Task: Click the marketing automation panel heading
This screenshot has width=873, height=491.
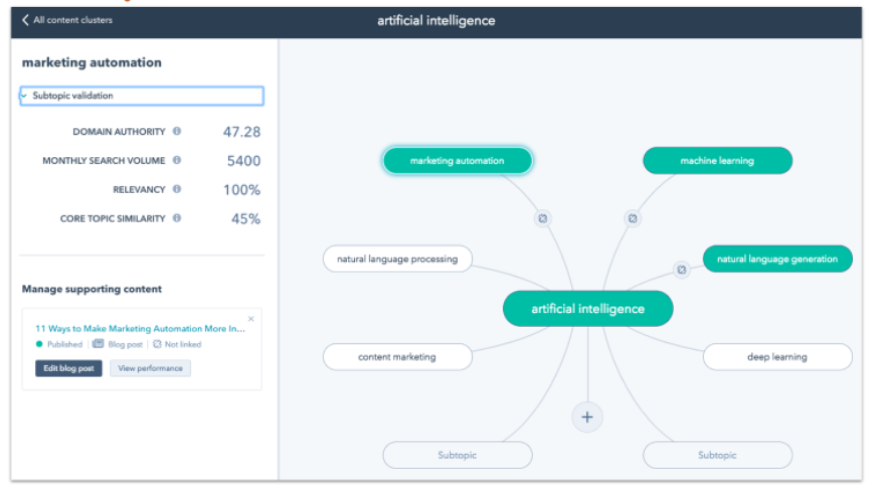Action: [92, 62]
